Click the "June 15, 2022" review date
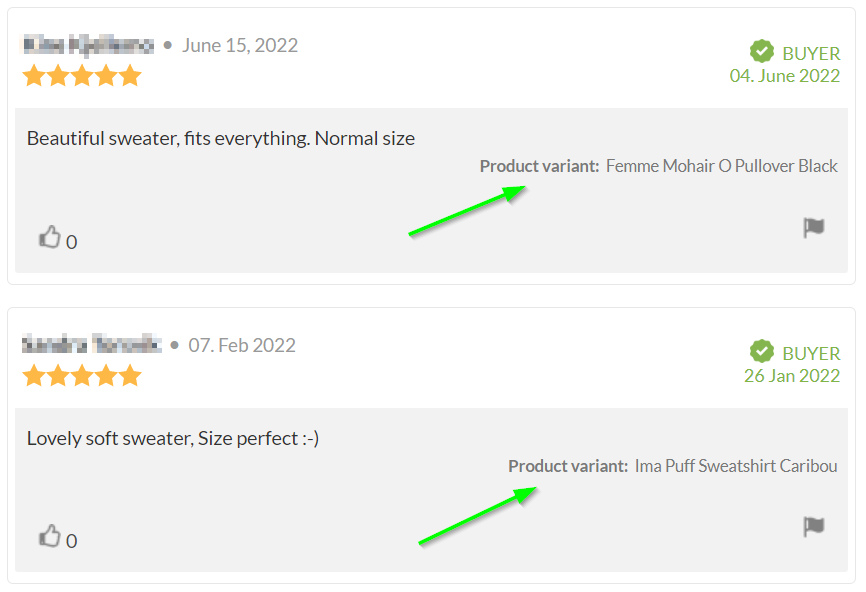866x592 pixels. coord(240,45)
